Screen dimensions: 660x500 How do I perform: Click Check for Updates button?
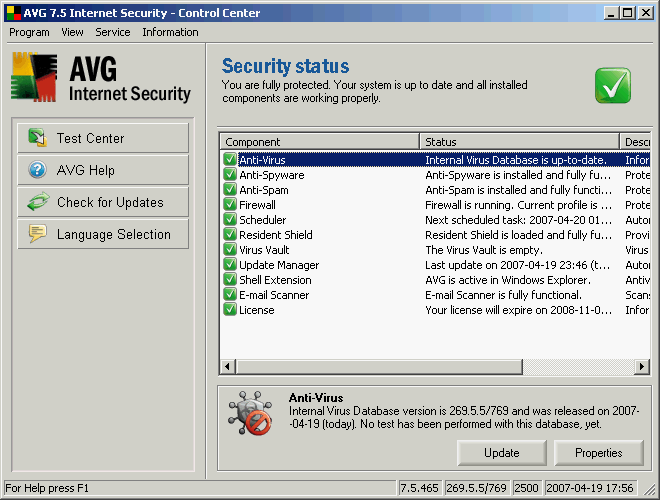(x=103, y=202)
